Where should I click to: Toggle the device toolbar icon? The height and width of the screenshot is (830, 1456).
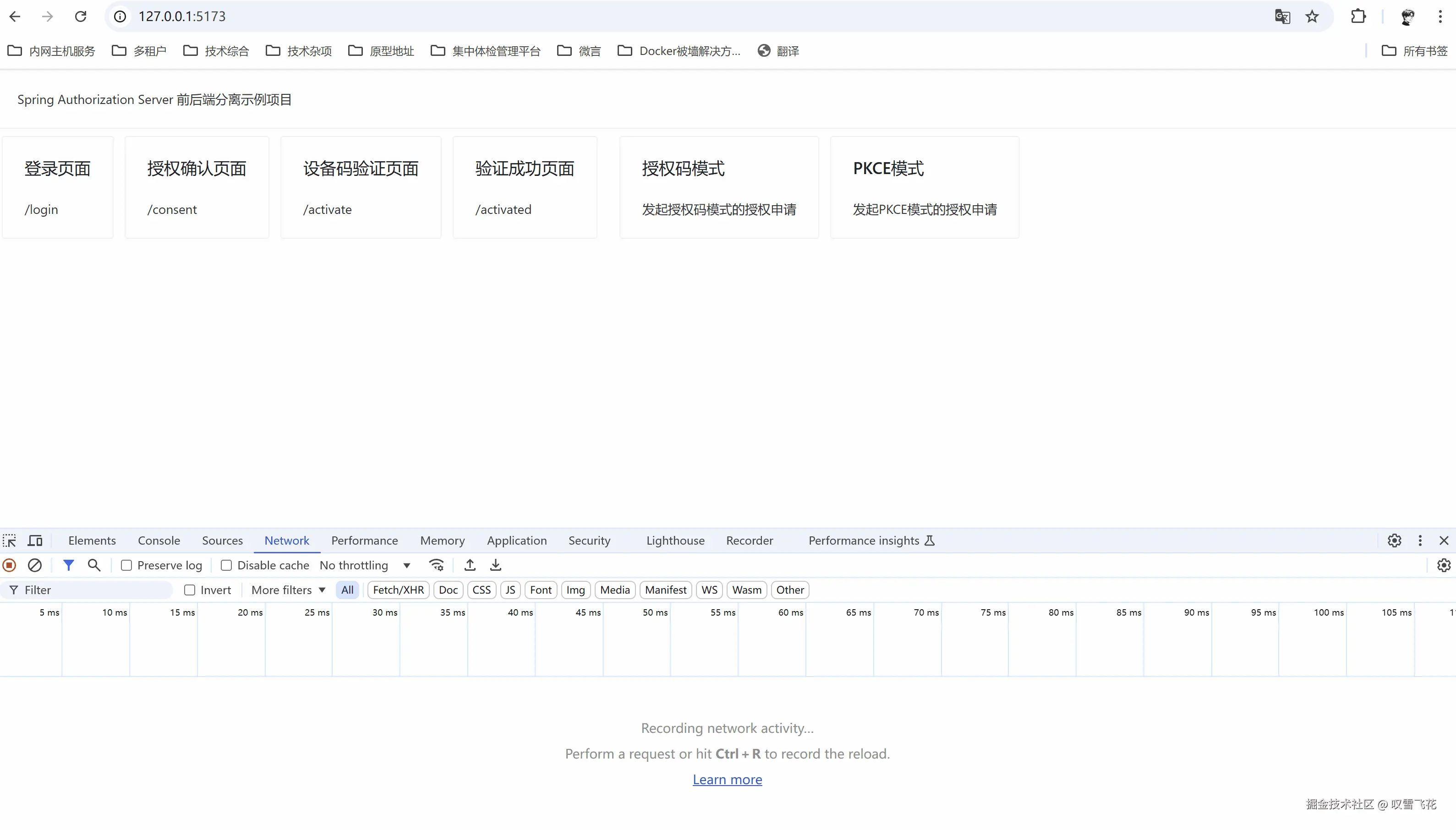(35, 541)
